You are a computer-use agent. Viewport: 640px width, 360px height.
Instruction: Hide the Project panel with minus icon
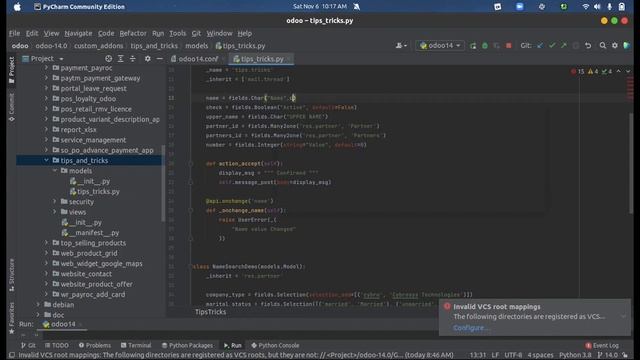(x=160, y=59)
